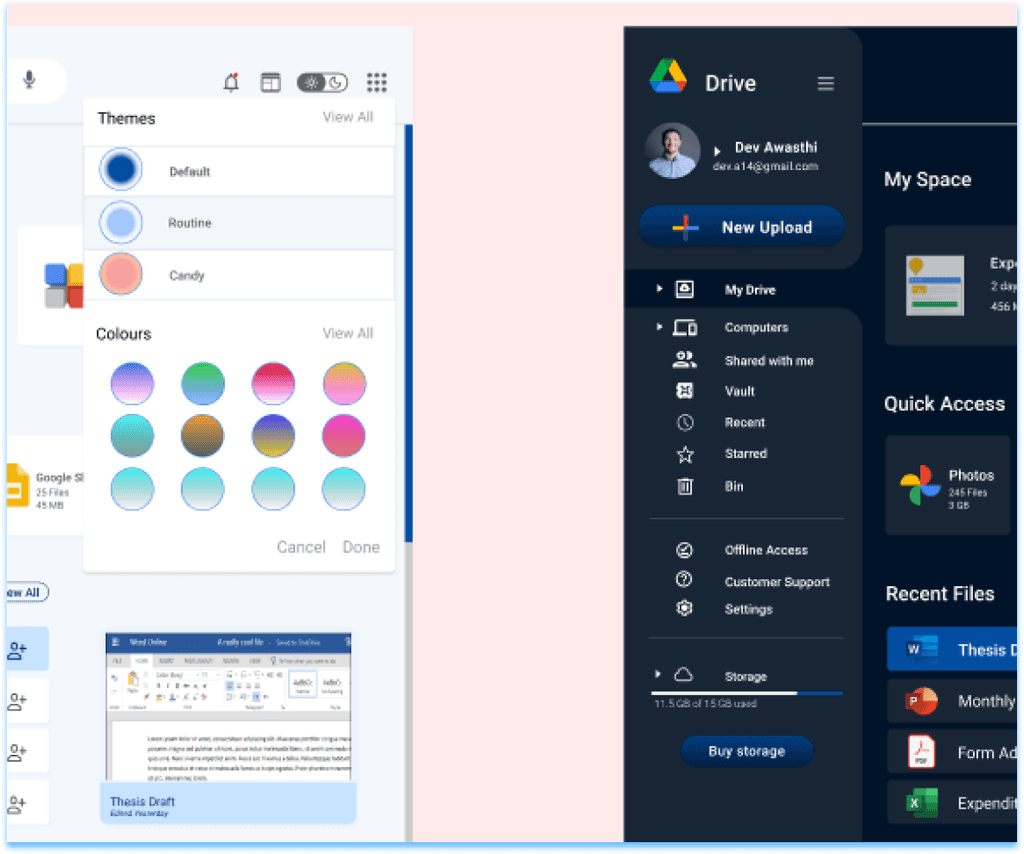Open the hamburger menu next to Drive
Viewport: 1024px width, 854px height.
point(825,84)
